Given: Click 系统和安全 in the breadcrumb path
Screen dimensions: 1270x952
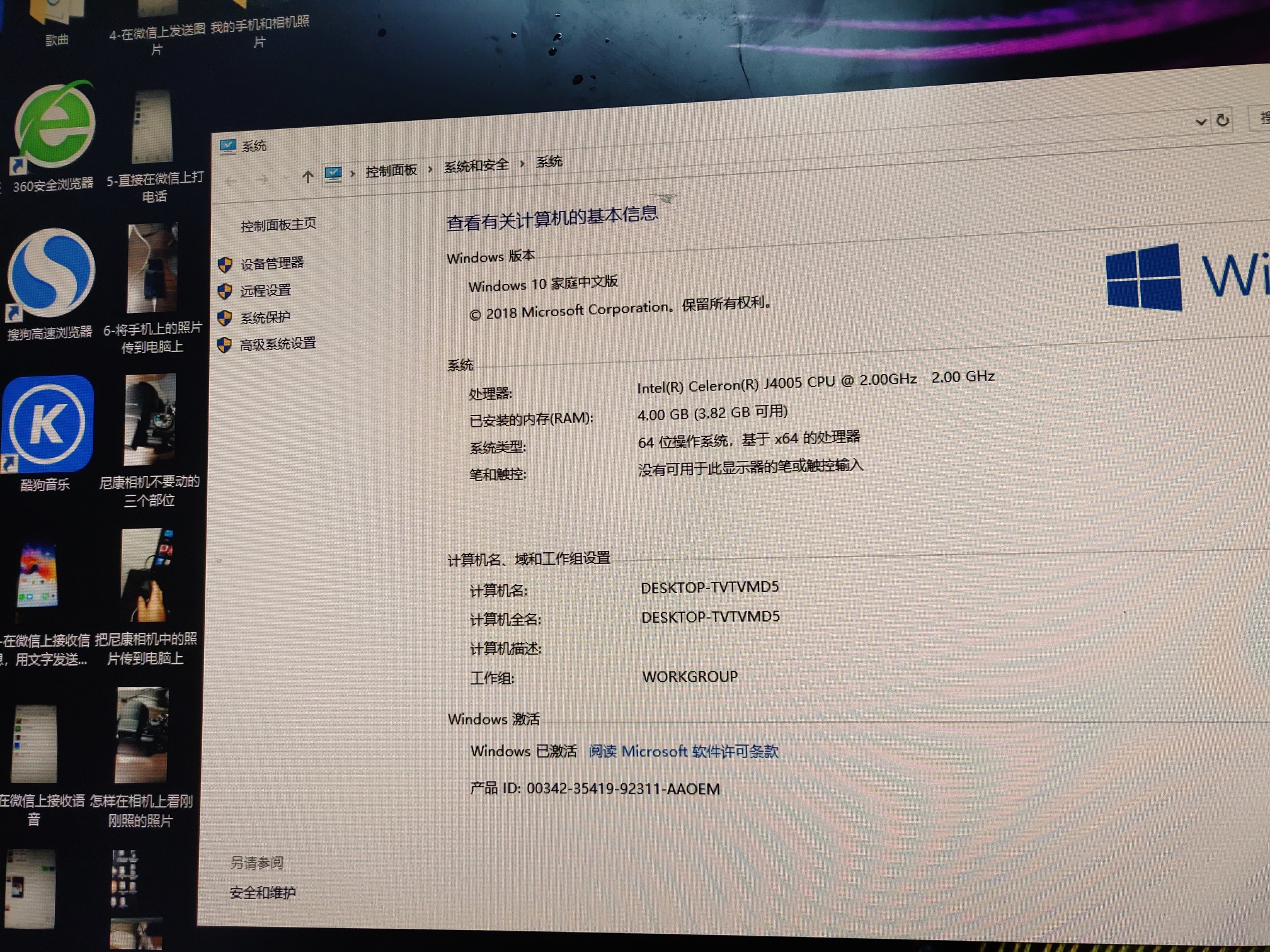Looking at the screenshot, I should (476, 166).
